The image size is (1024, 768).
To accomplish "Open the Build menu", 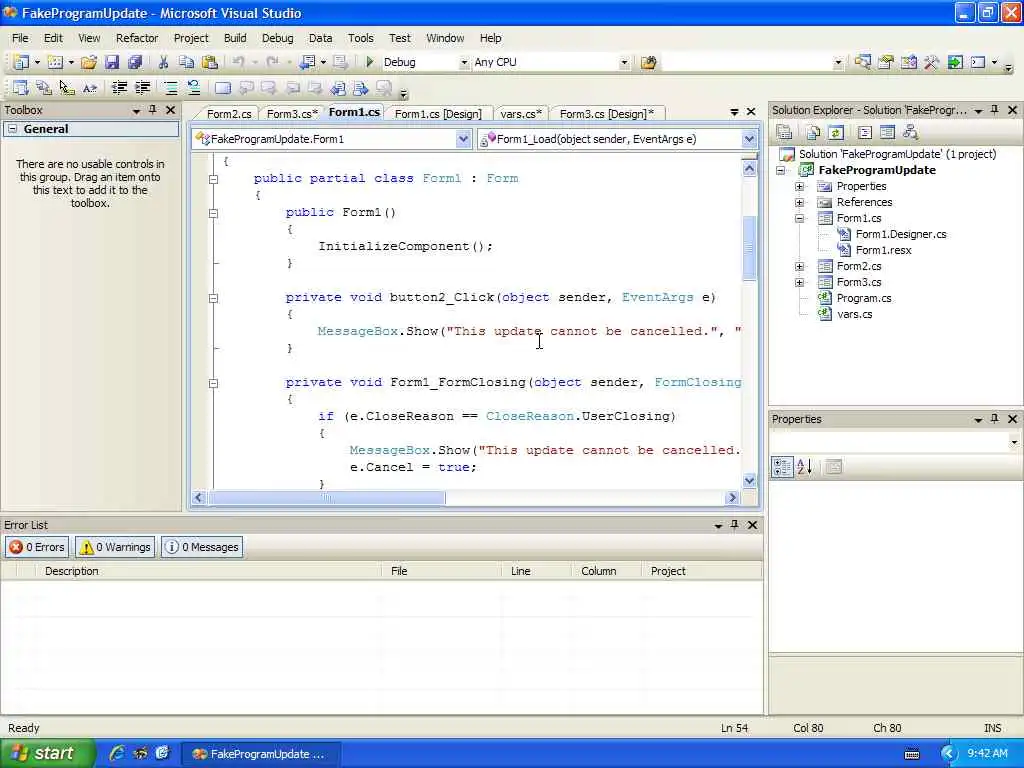I will pos(235,38).
